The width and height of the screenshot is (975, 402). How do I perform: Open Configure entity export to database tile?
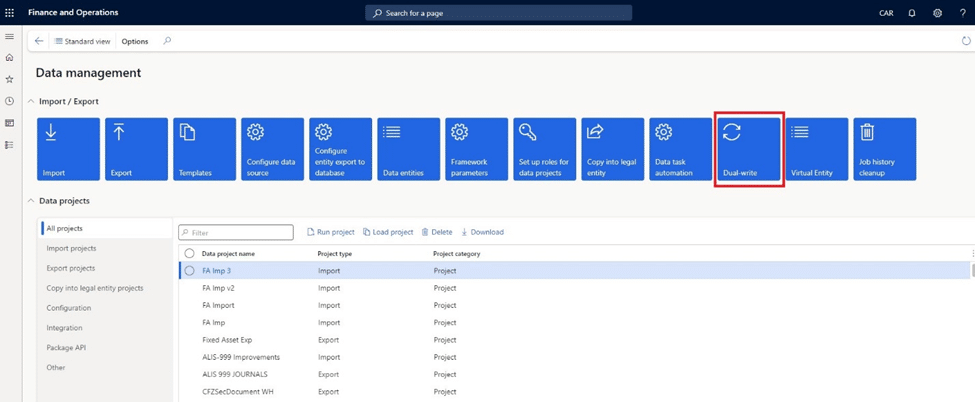[x=341, y=149]
